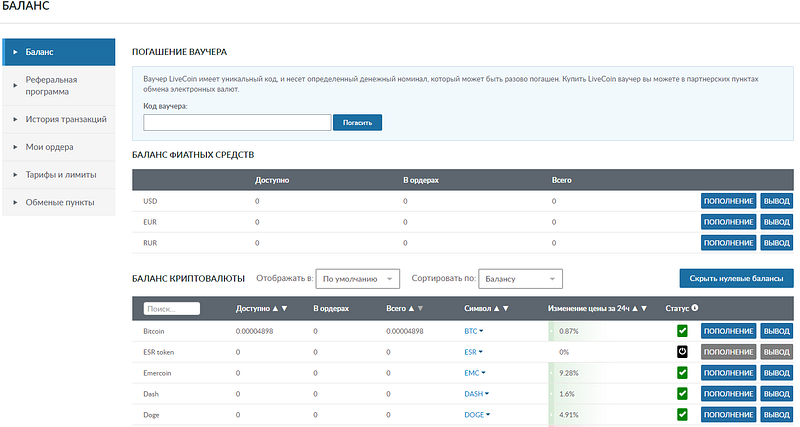Click the black power status icon for ESR token

tap(682, 351)
